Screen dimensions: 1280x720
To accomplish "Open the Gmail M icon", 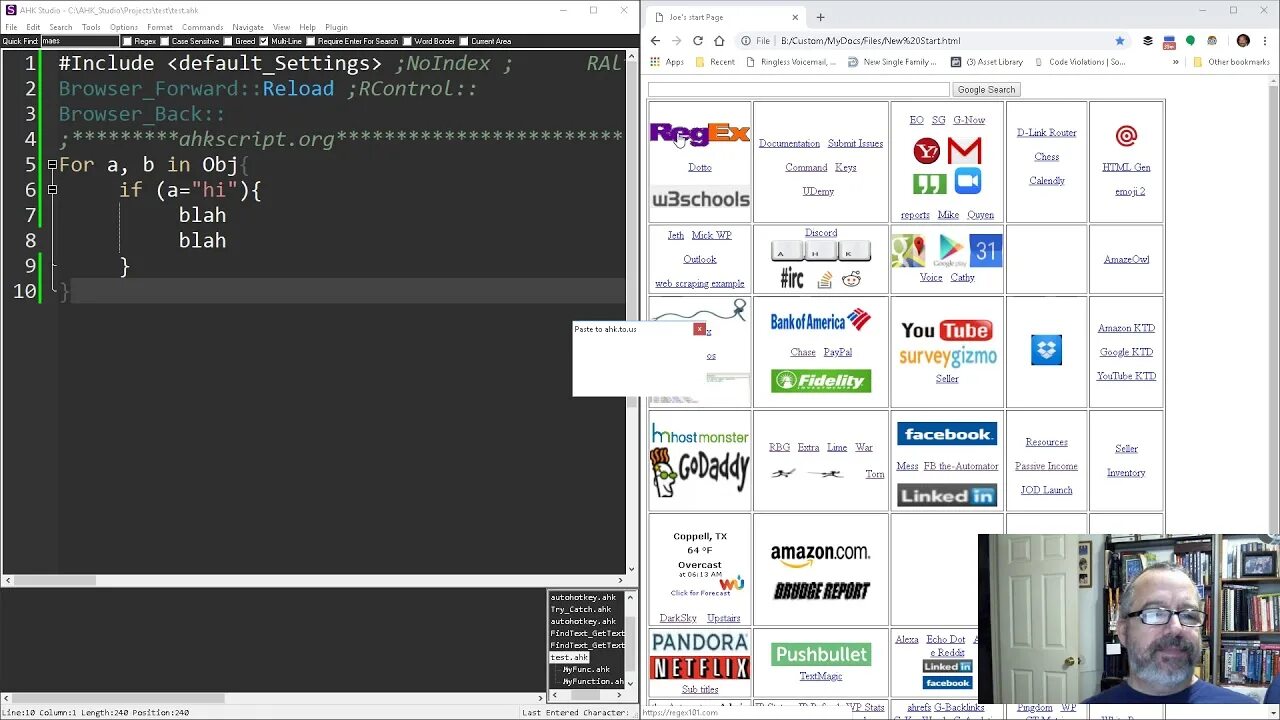I will (964, 151).
